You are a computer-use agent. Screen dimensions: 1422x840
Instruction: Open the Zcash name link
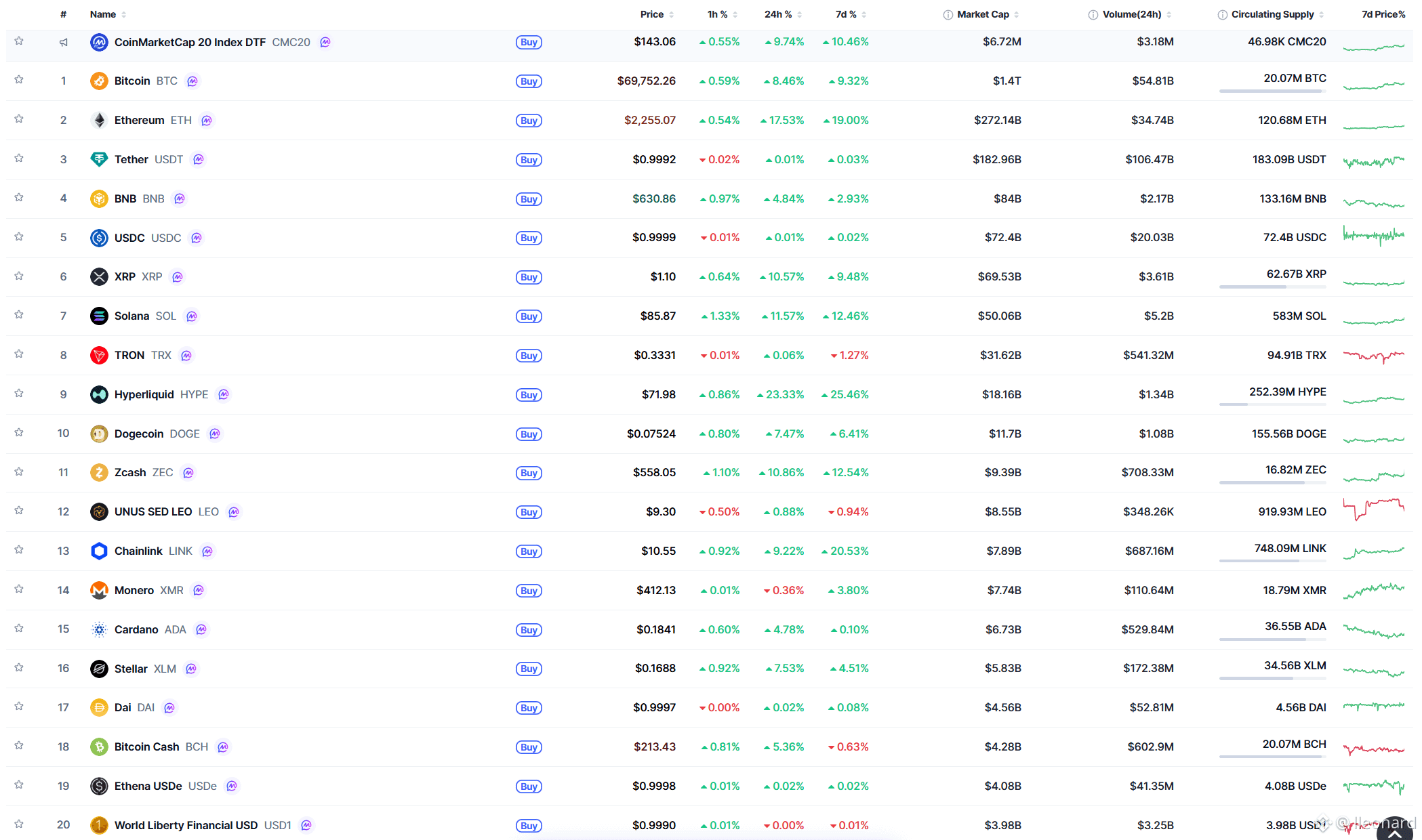[x=130, y=473]
